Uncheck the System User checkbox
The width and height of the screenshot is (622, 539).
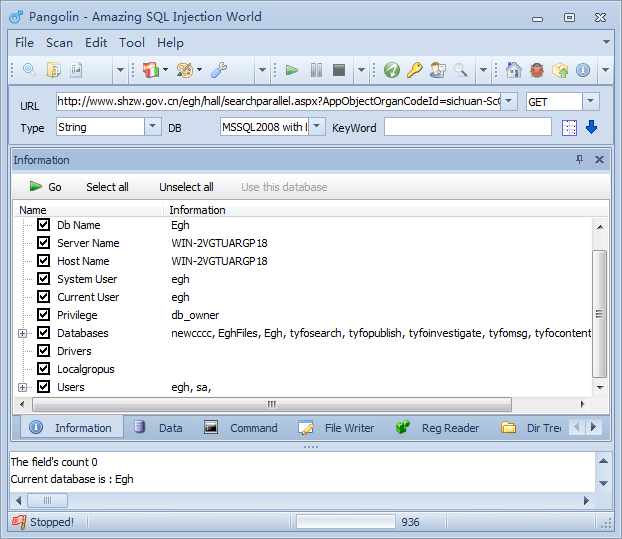point(43,278)
